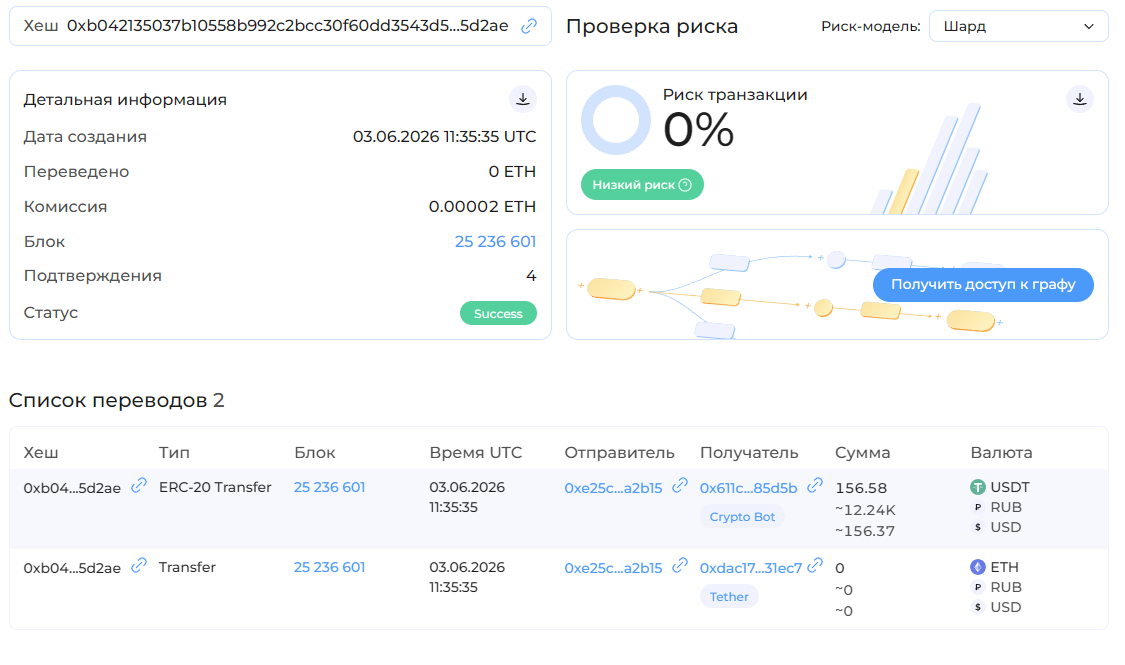1125x665 pixels.
Task: Click the Валюта column header
Action: coord(1001,453)
